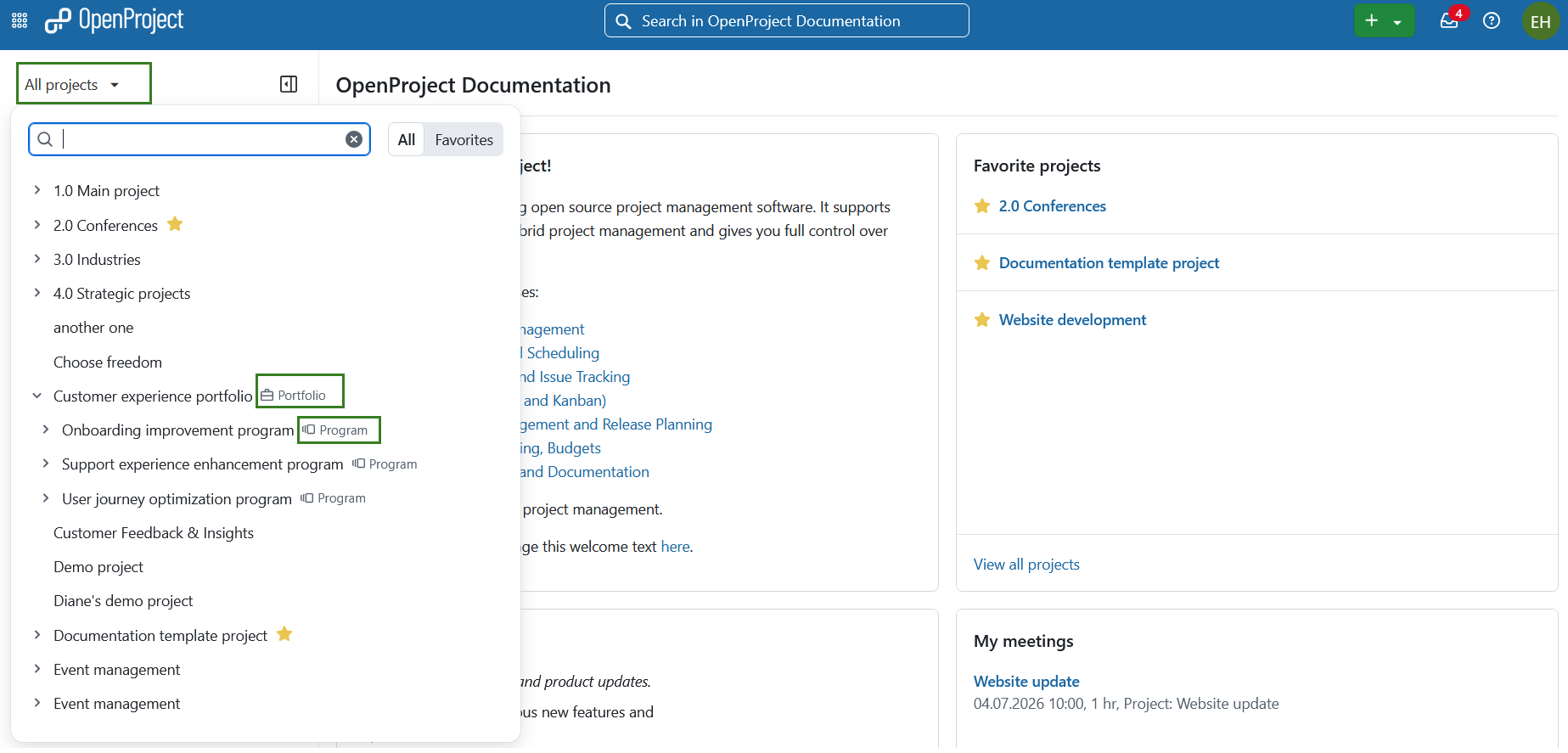Viewport: 1568px width, 753px height.
Task: Click star beside 2.0 Conferences in Favorite projects
Action: 982,206
